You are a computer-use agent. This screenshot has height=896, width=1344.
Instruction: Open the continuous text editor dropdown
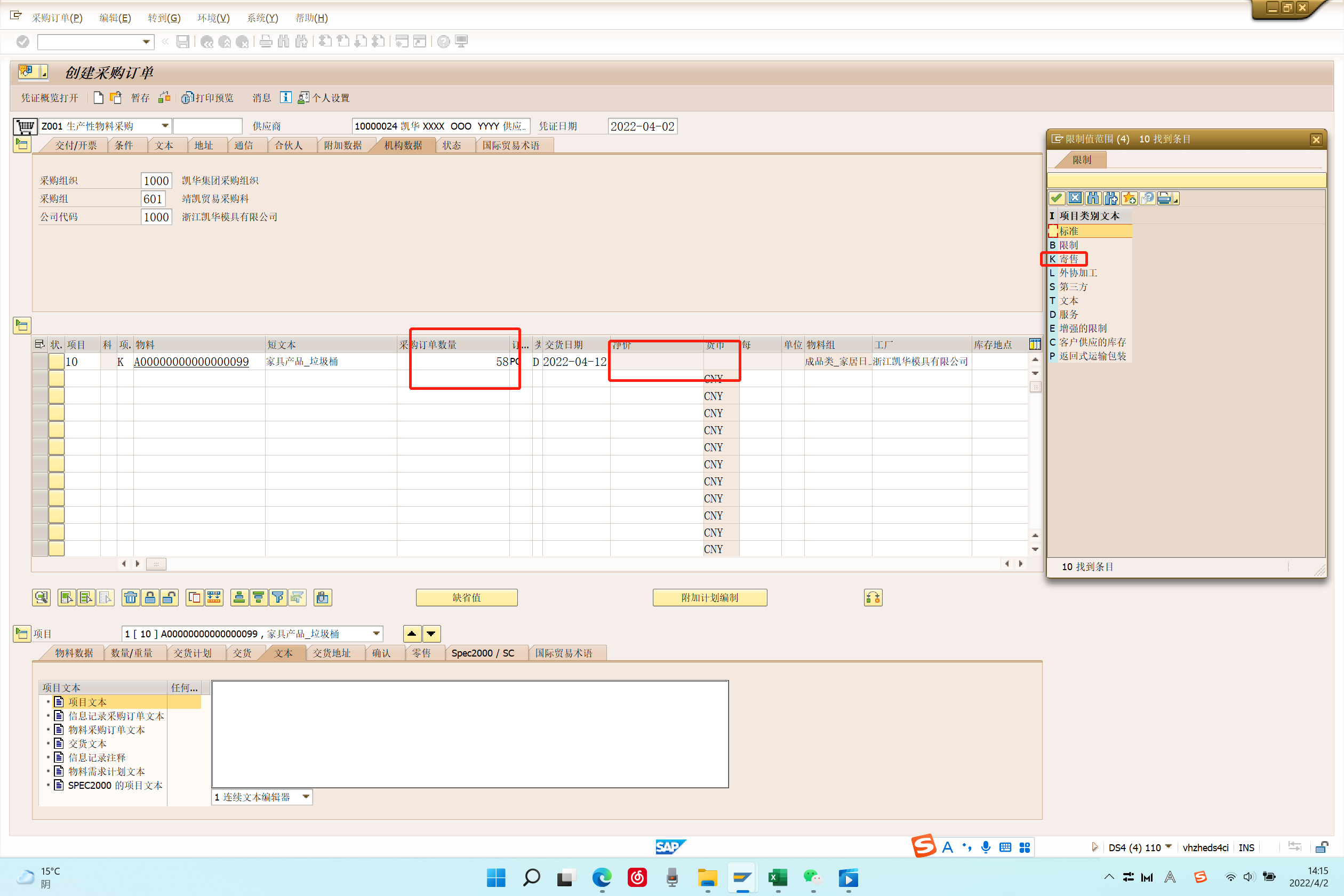click(306, 797)
